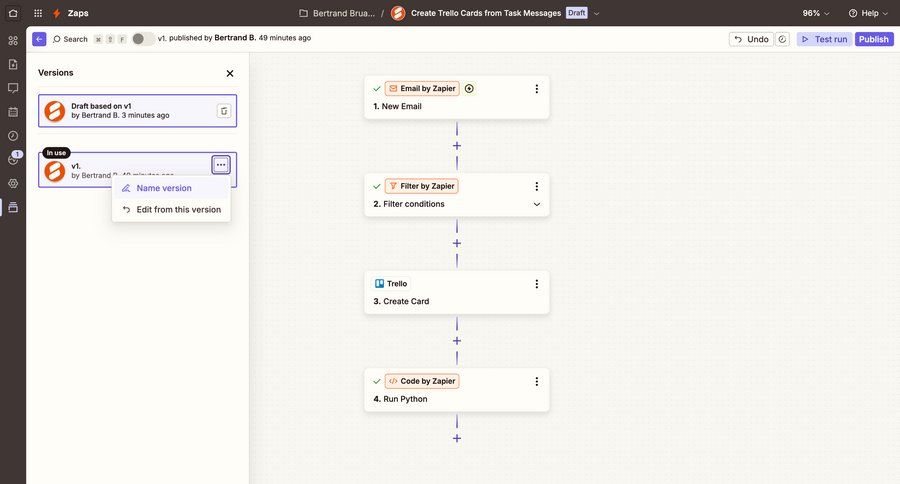
Task: Close the Versions panel
Action: click(230, 73)
